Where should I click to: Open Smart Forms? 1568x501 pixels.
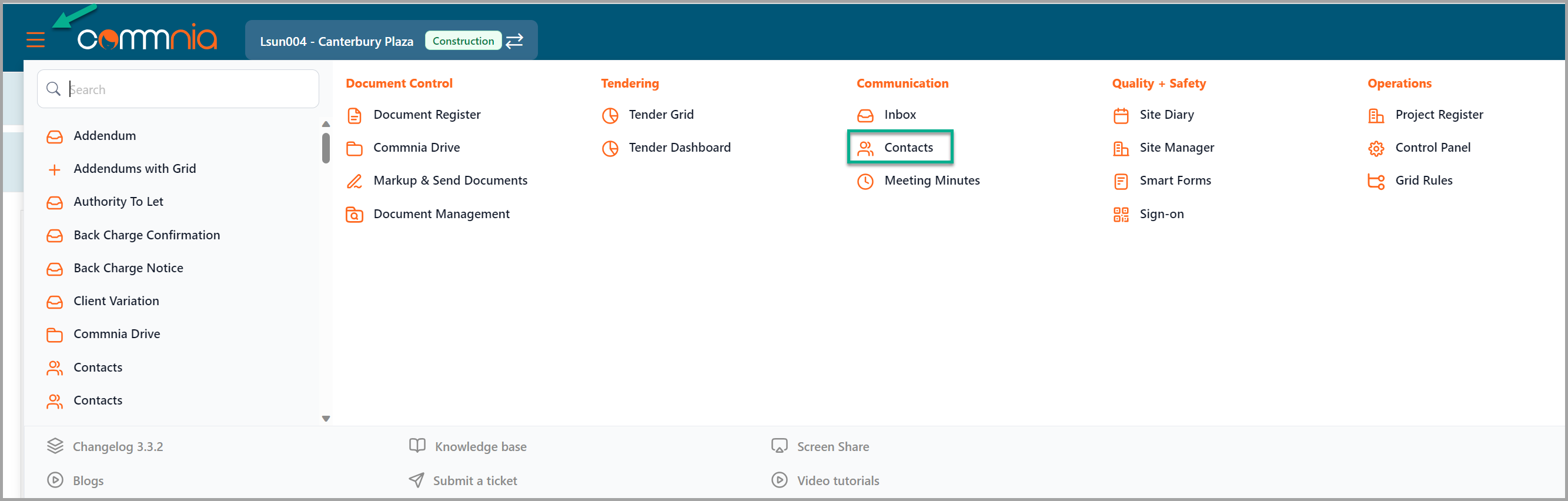[1175, 180]
